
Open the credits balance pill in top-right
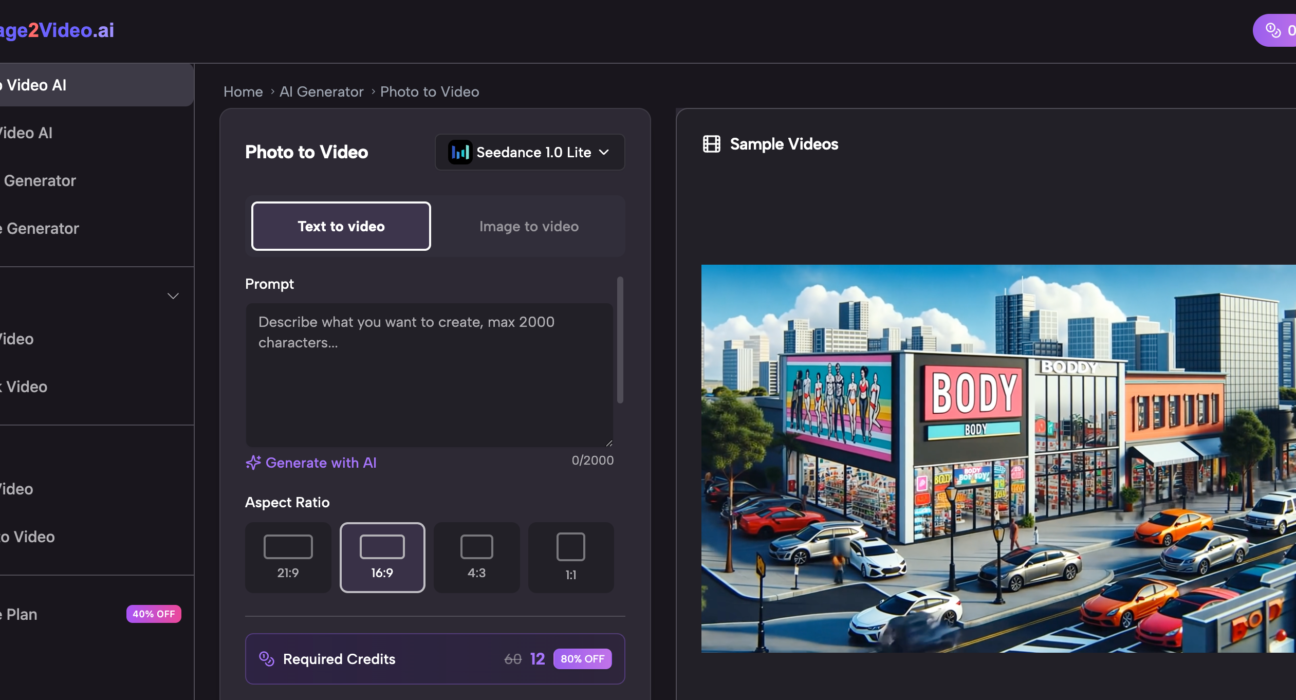pos(1281,30)
